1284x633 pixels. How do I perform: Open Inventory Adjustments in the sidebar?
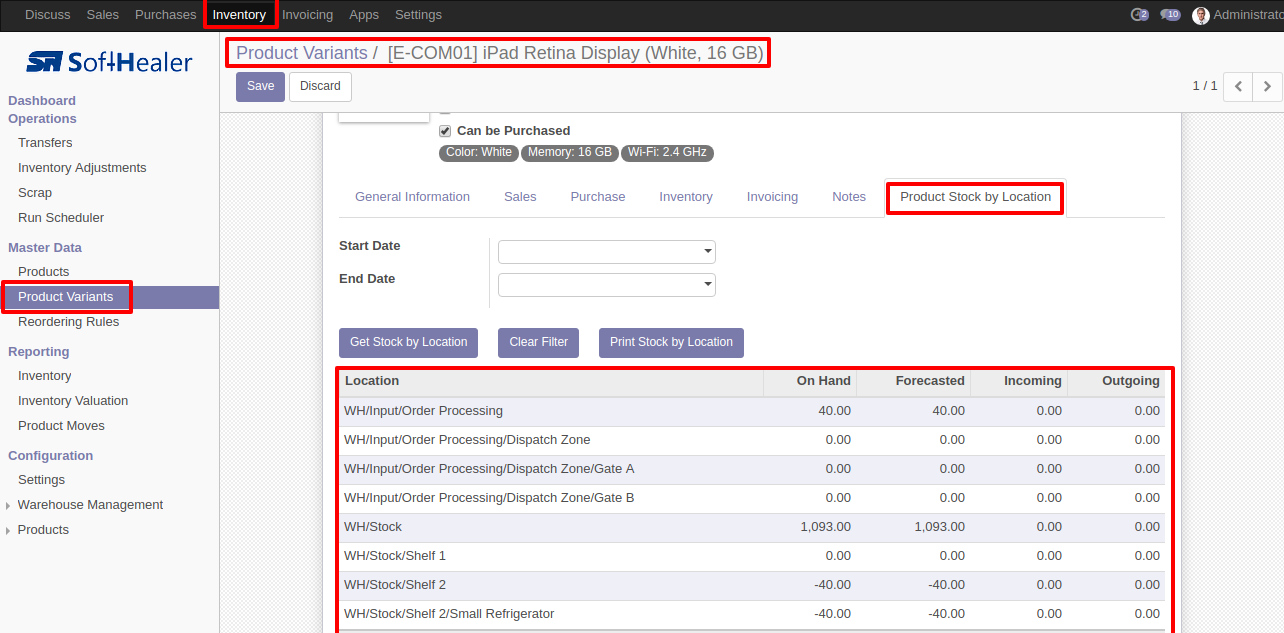[82, 168]
